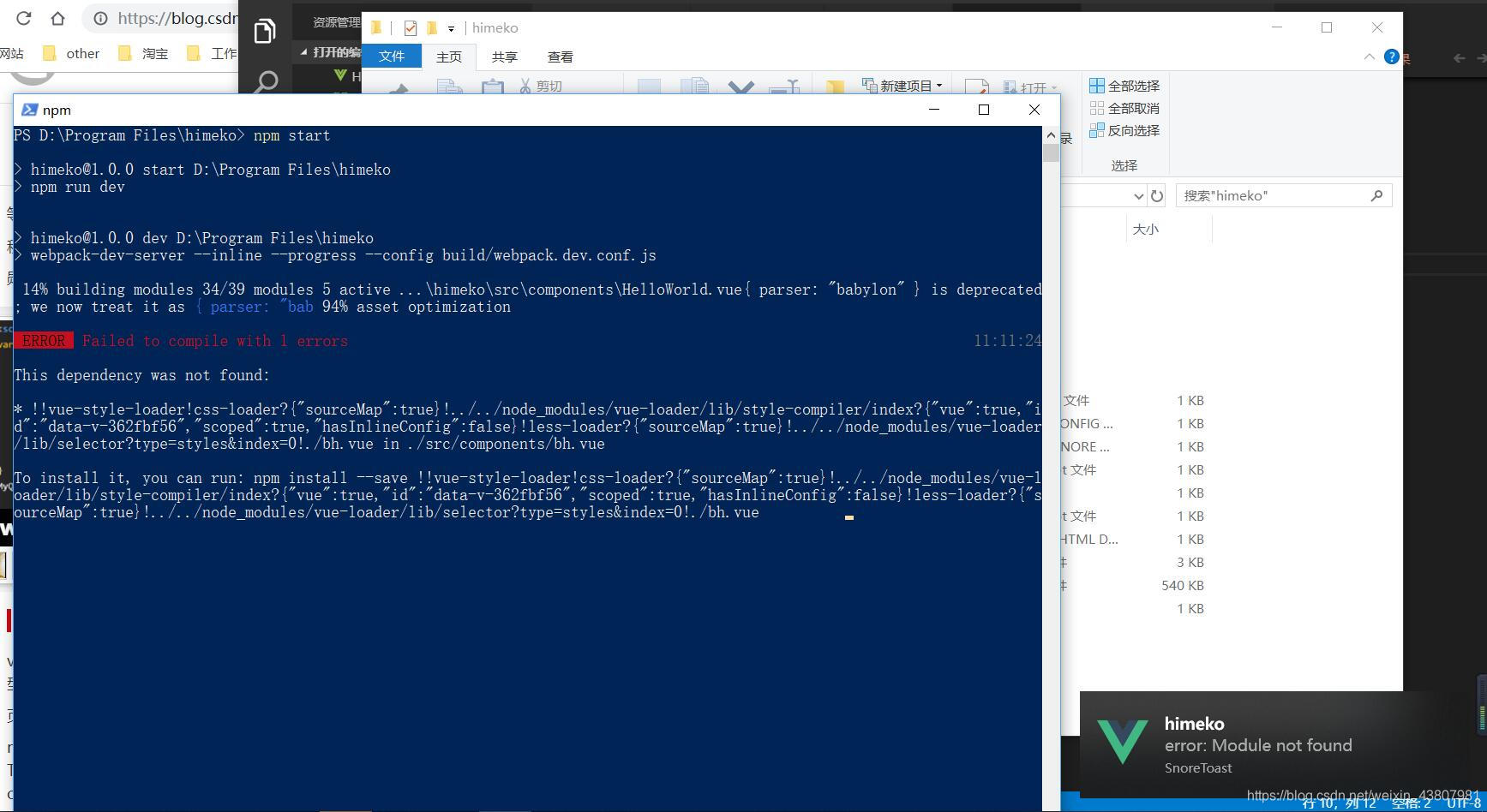
Task: Collapse the open editors section in VS Code
Action: point(303,52)
